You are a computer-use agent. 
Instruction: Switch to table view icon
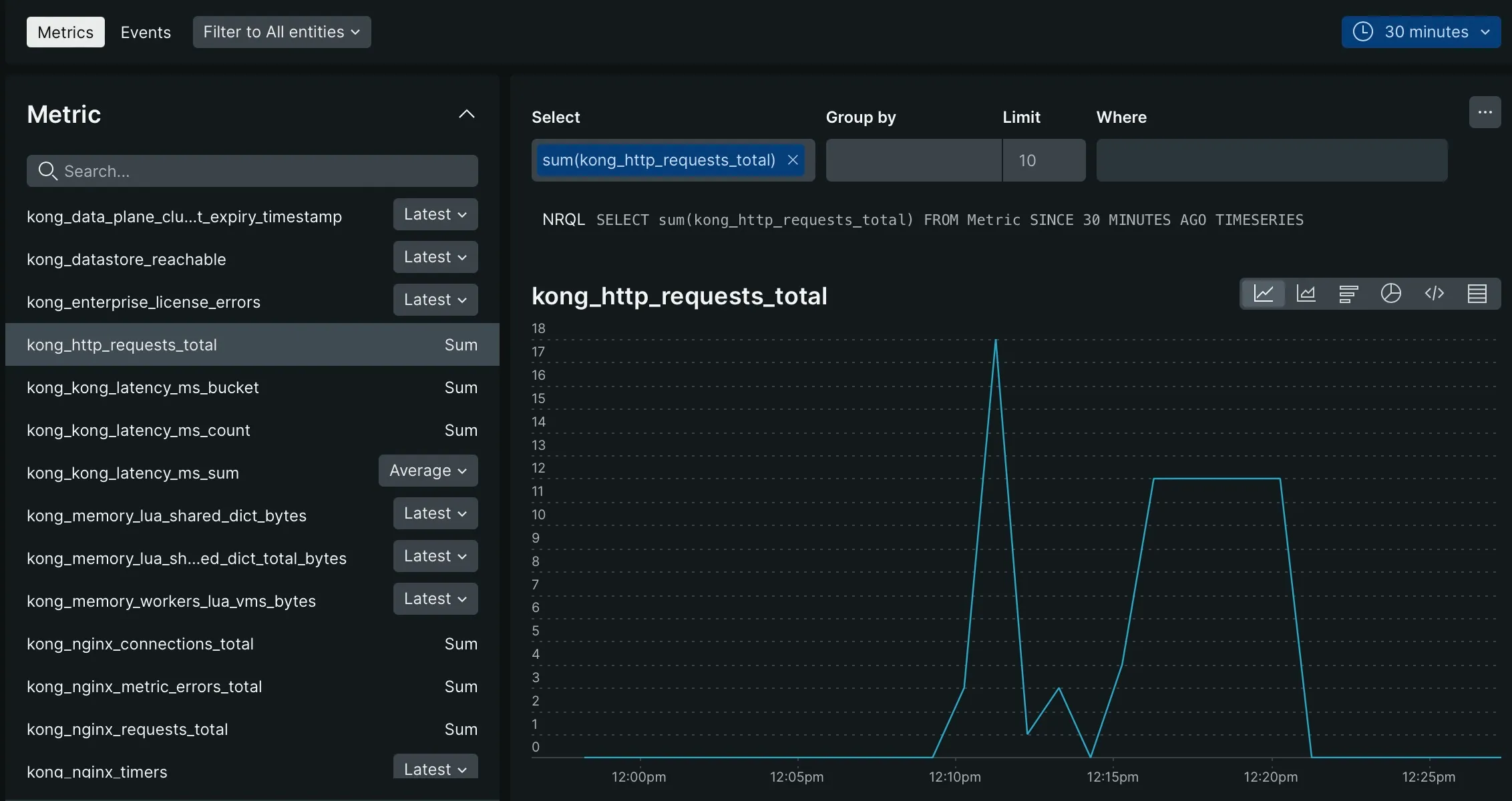[x=1477, y=294]
